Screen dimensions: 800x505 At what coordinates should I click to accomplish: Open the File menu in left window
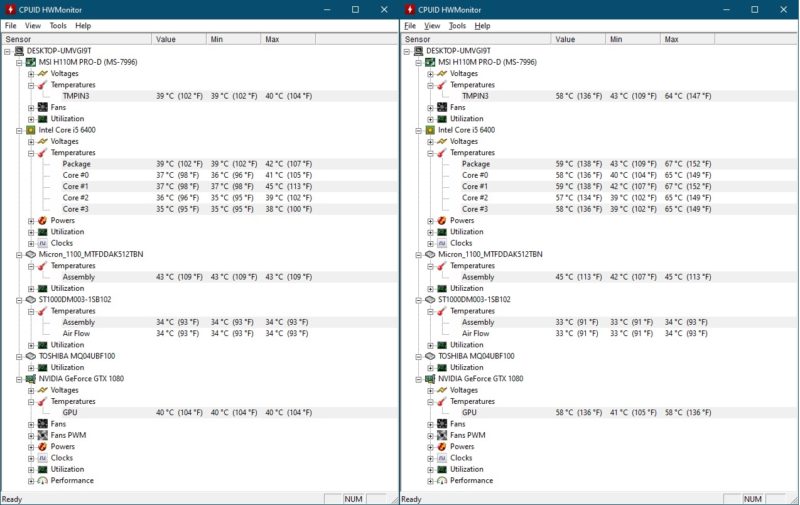point(11,25)
